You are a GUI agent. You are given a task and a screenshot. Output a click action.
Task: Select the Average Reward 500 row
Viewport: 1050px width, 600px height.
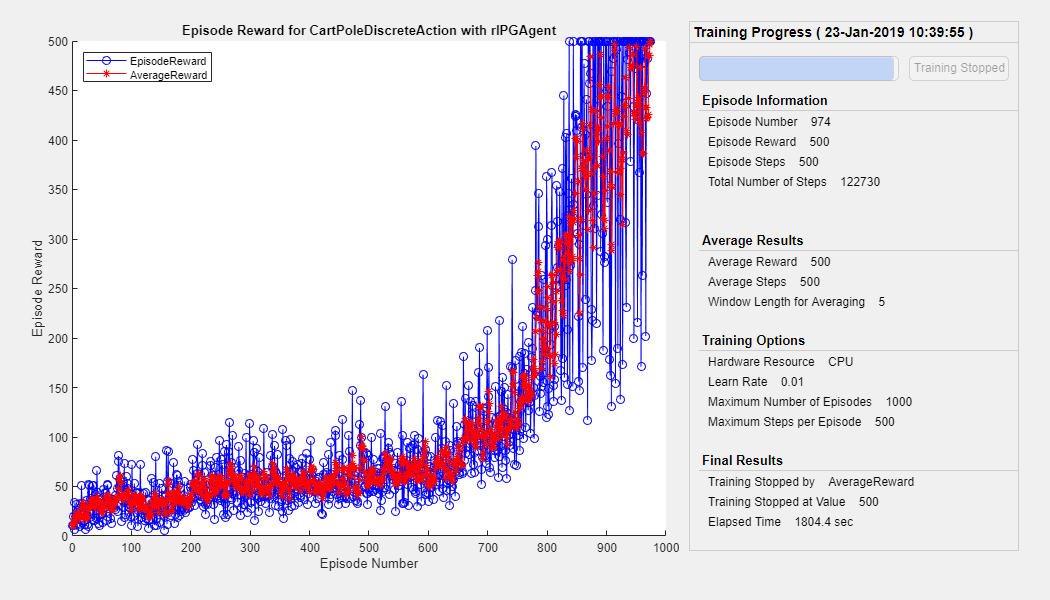[769, 262]
